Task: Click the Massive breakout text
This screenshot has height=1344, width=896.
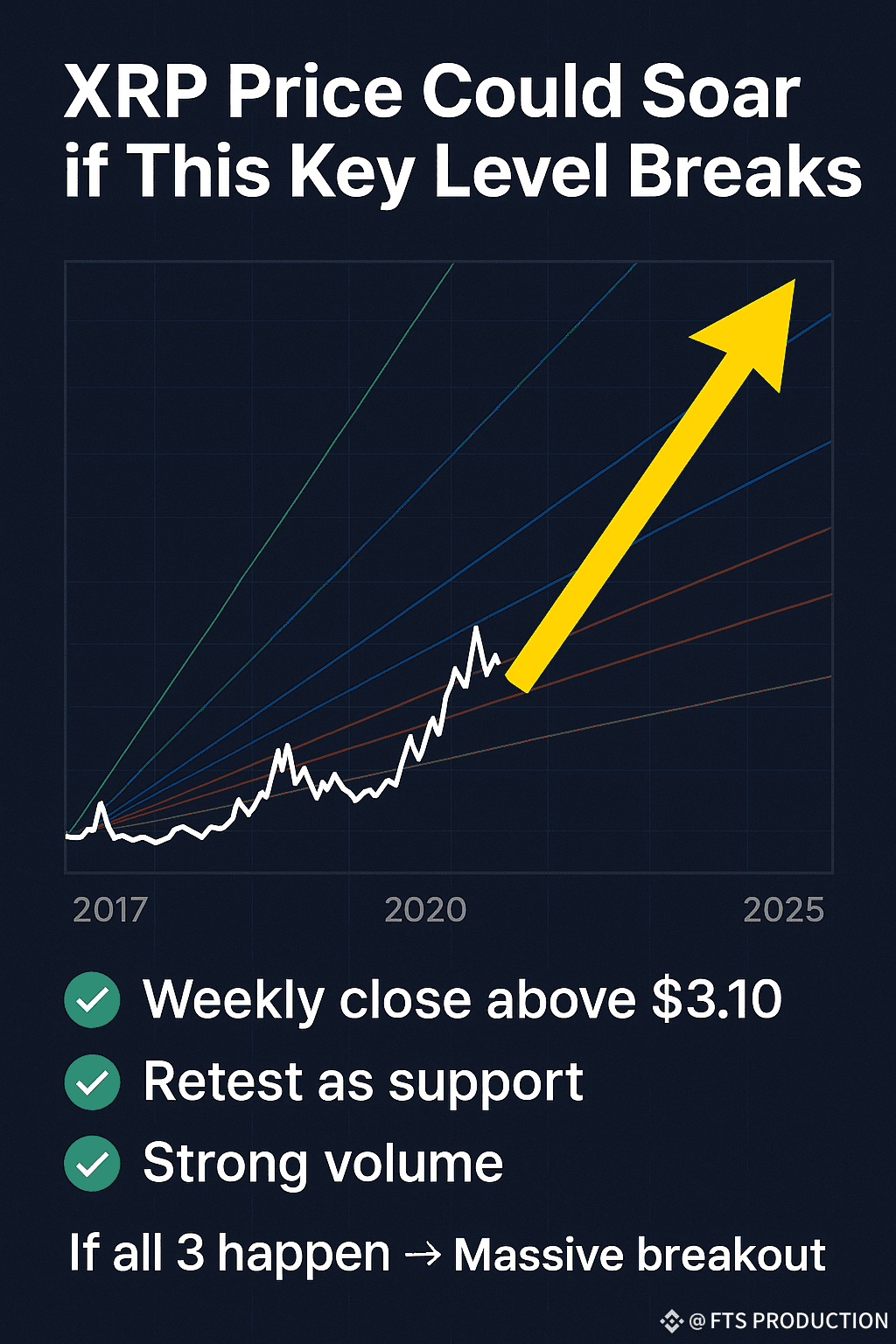Action: 640,1255
